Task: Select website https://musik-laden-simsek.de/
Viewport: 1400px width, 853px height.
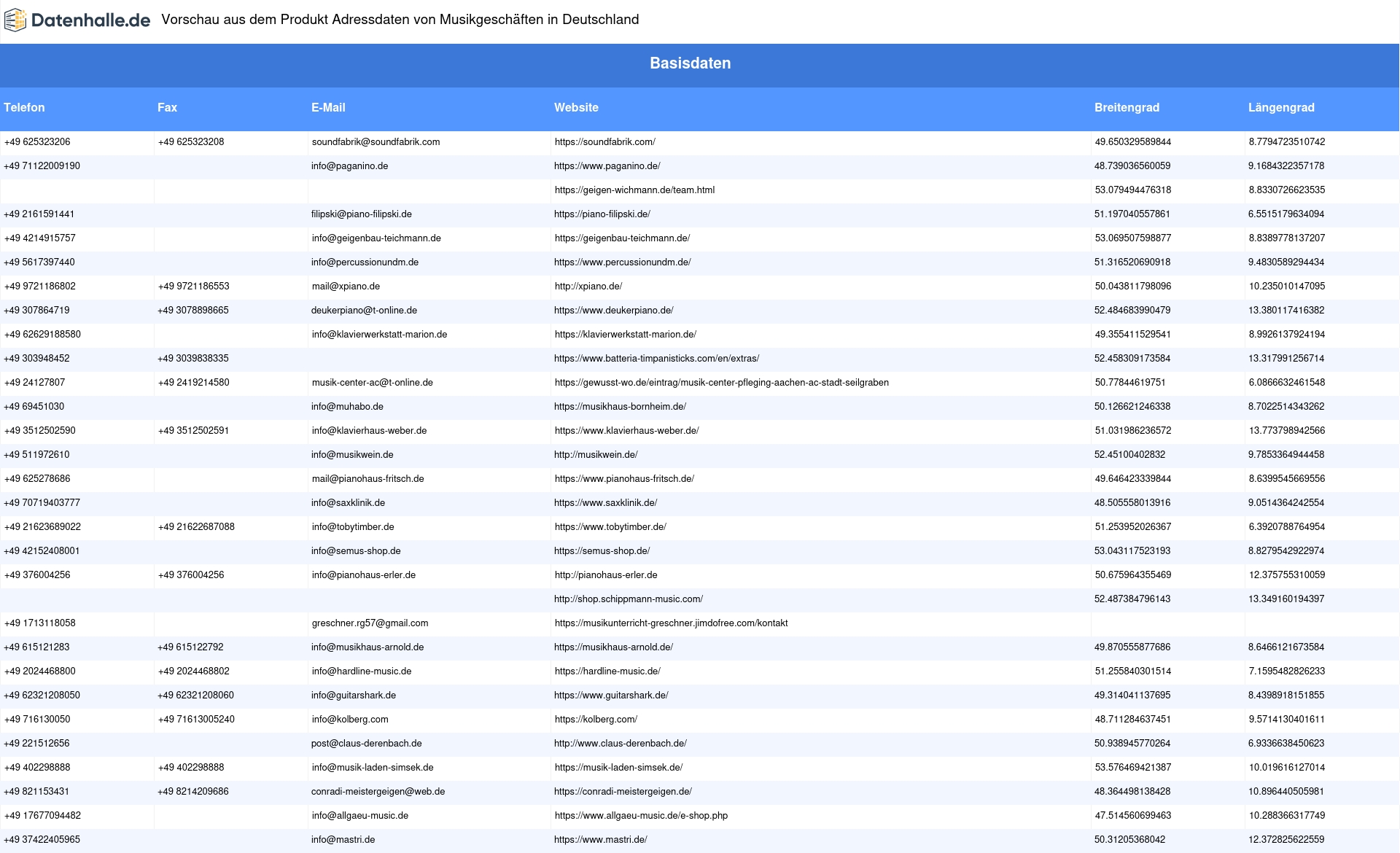Action: (618, 768)
